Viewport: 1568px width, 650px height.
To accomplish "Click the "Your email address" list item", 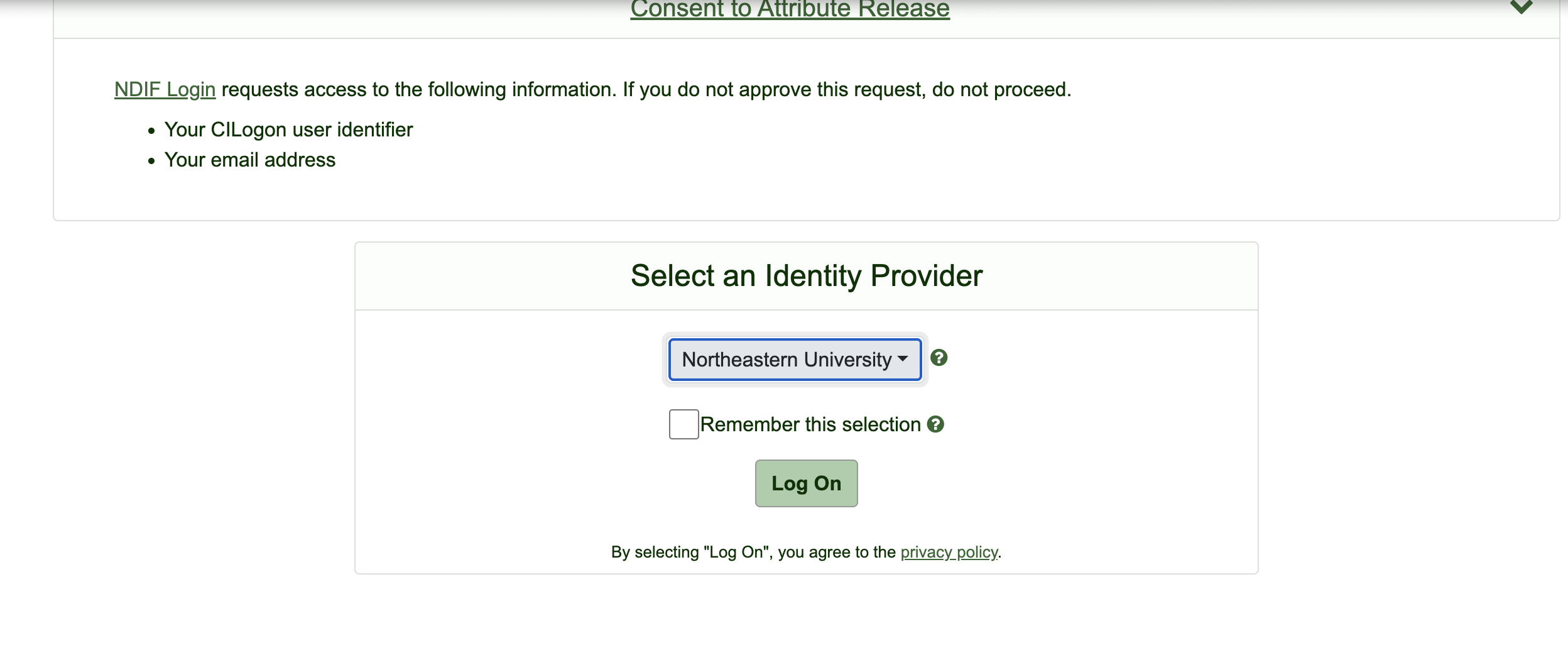I will click(249, 160).
